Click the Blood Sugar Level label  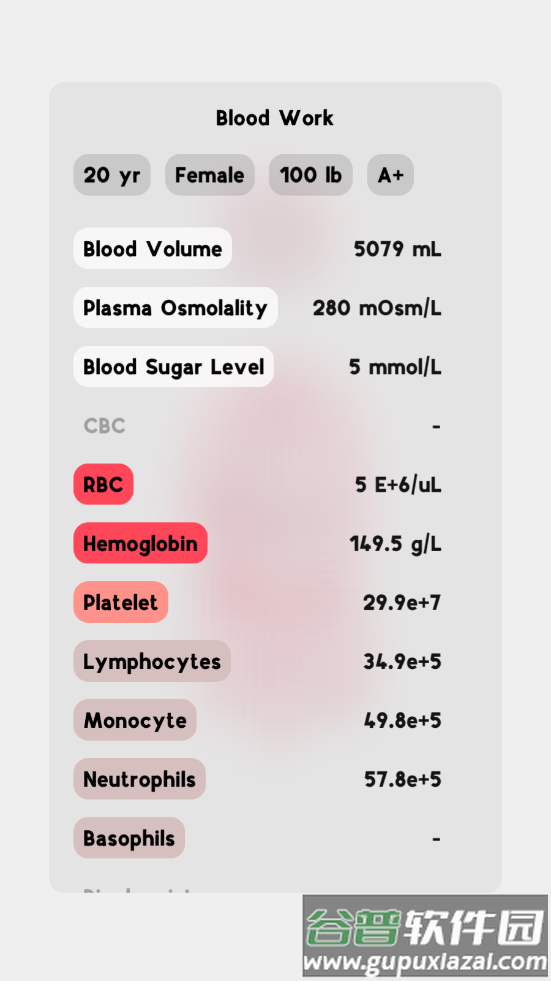tap(174, 367)
